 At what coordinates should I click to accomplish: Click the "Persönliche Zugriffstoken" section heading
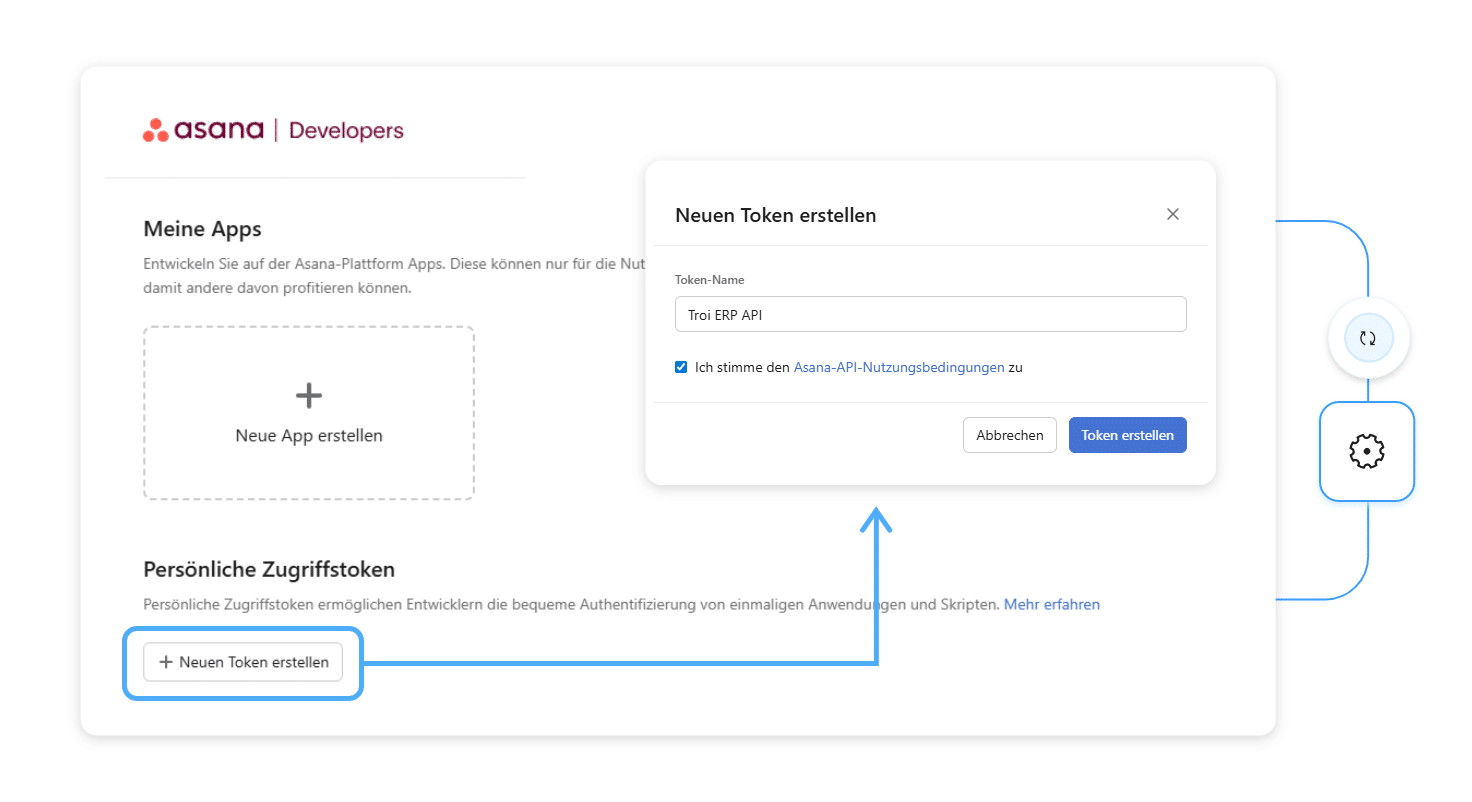[269, 569]
